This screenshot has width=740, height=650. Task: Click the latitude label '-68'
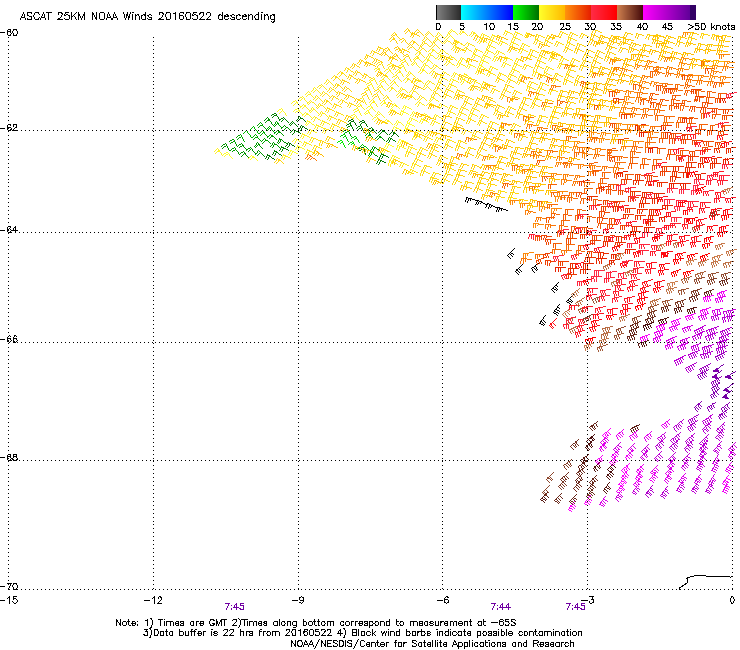(x=10, y=457)
